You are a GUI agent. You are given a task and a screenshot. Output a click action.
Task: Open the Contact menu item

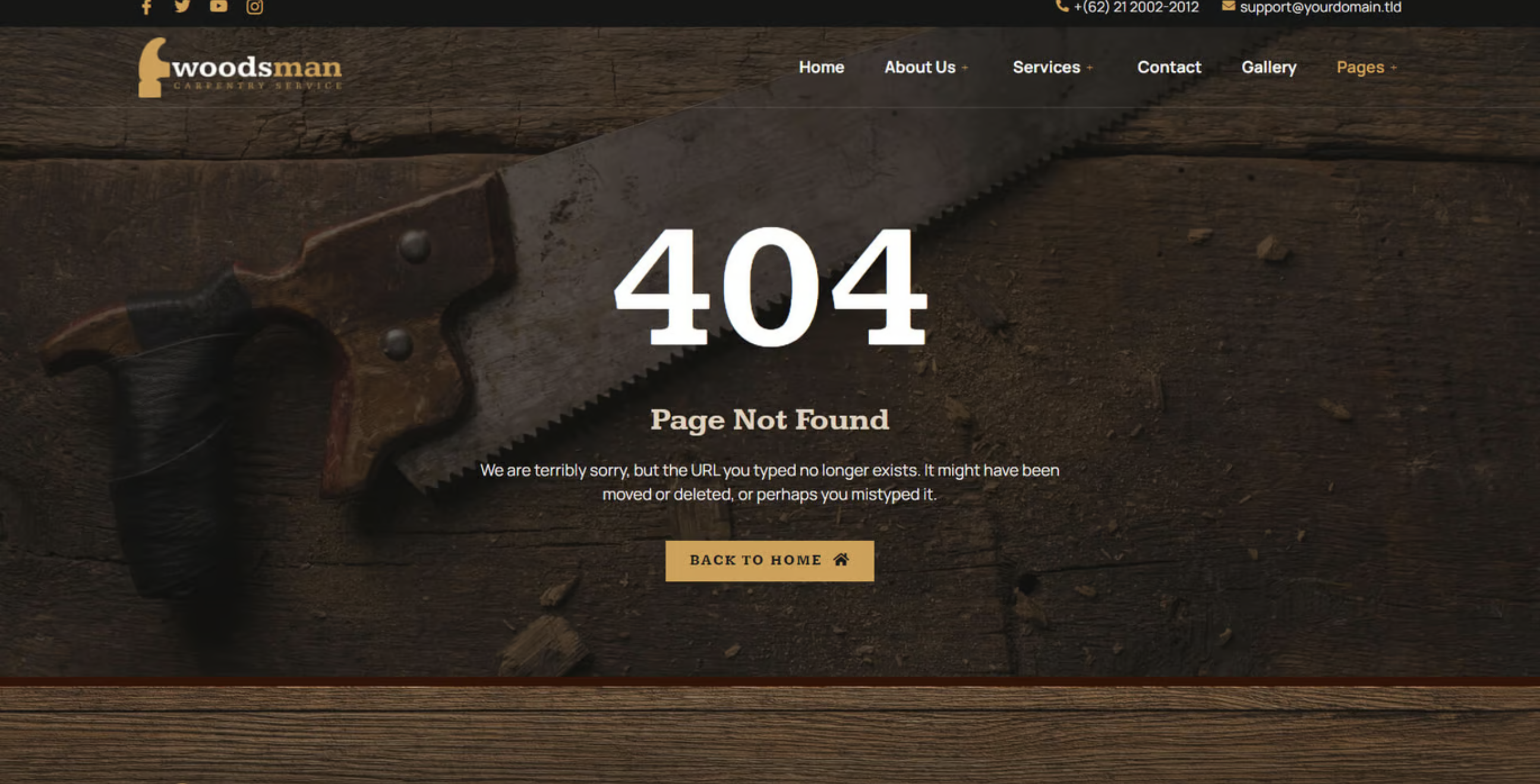1169,67
